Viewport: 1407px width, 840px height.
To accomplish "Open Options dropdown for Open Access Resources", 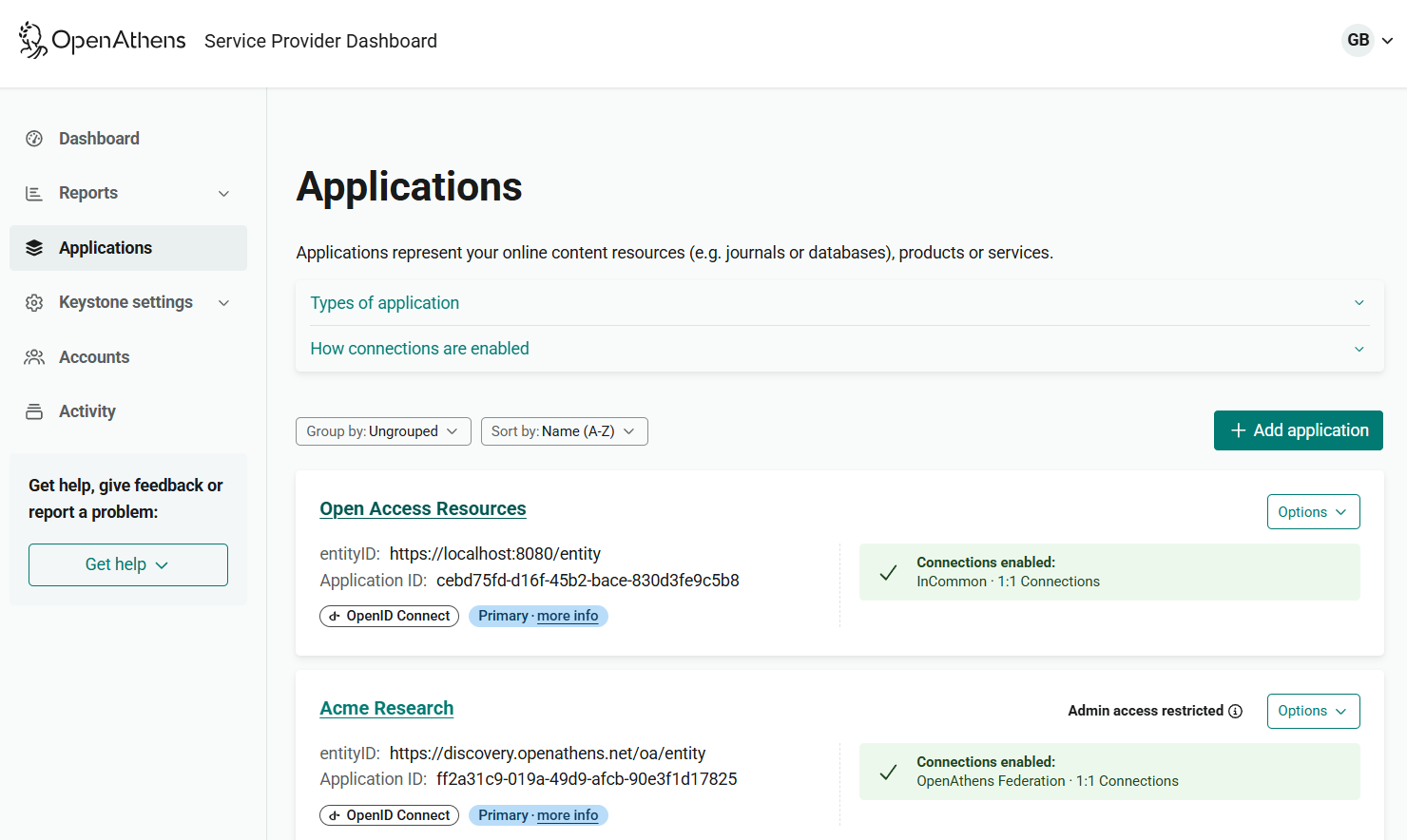I will coord(1313,512).
